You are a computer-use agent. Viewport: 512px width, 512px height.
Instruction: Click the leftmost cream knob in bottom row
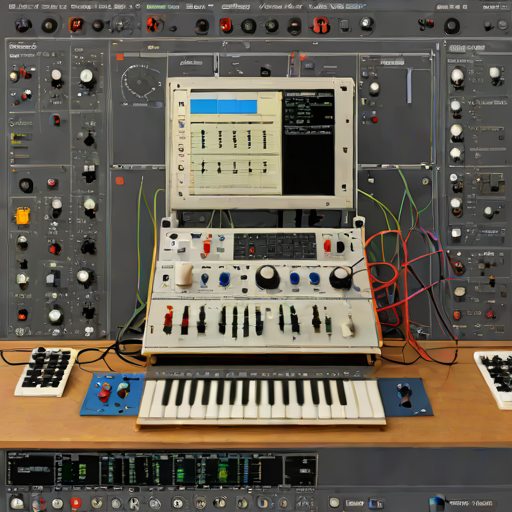(x=16, y=503)
